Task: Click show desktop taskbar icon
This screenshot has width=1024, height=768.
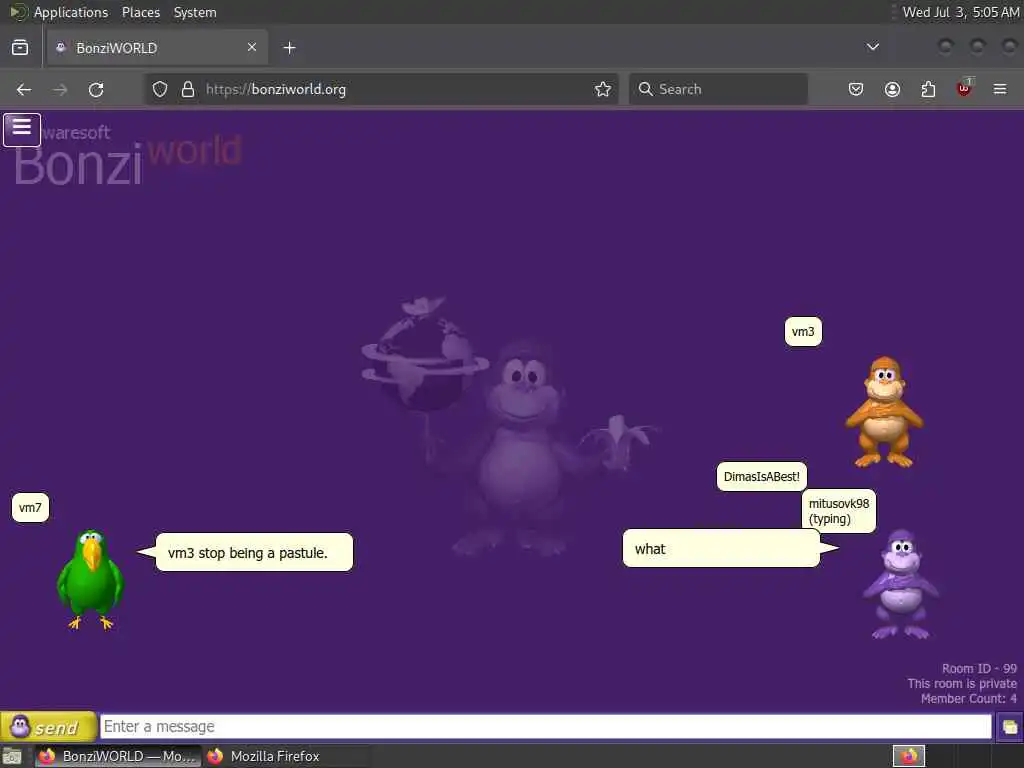Action: click(x=12, y=757)
